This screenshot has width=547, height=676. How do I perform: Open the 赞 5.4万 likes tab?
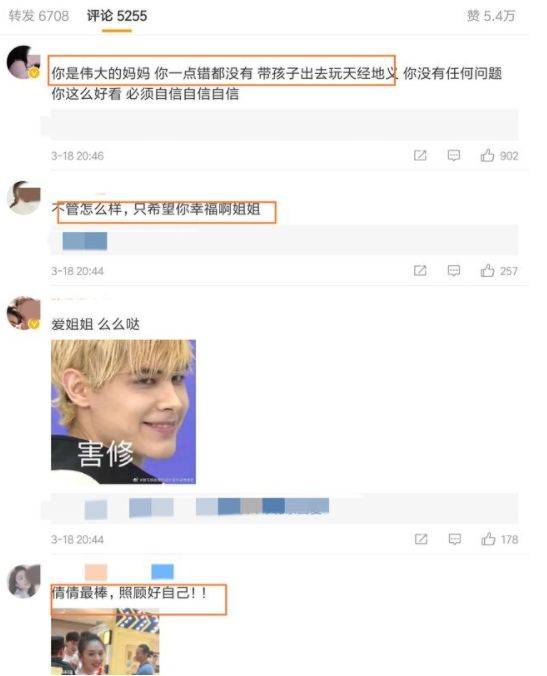(491, 16)
